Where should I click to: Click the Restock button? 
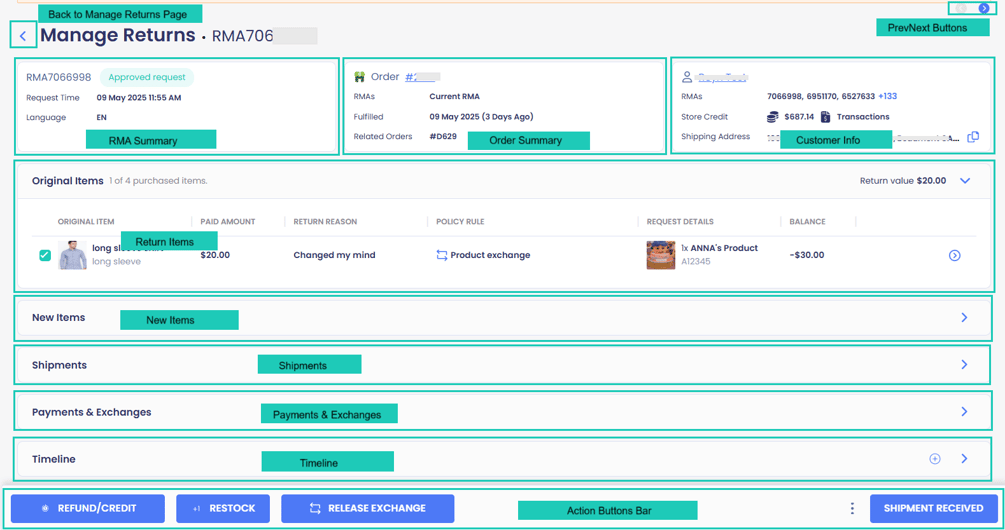[223, 508]
